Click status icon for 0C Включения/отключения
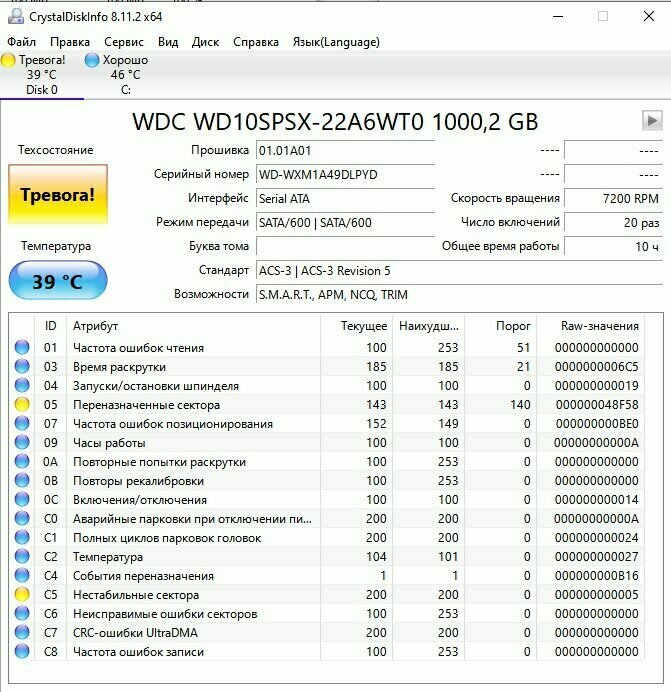The height and width of the screenshot is (692, 671). click(x=22, y=499)
